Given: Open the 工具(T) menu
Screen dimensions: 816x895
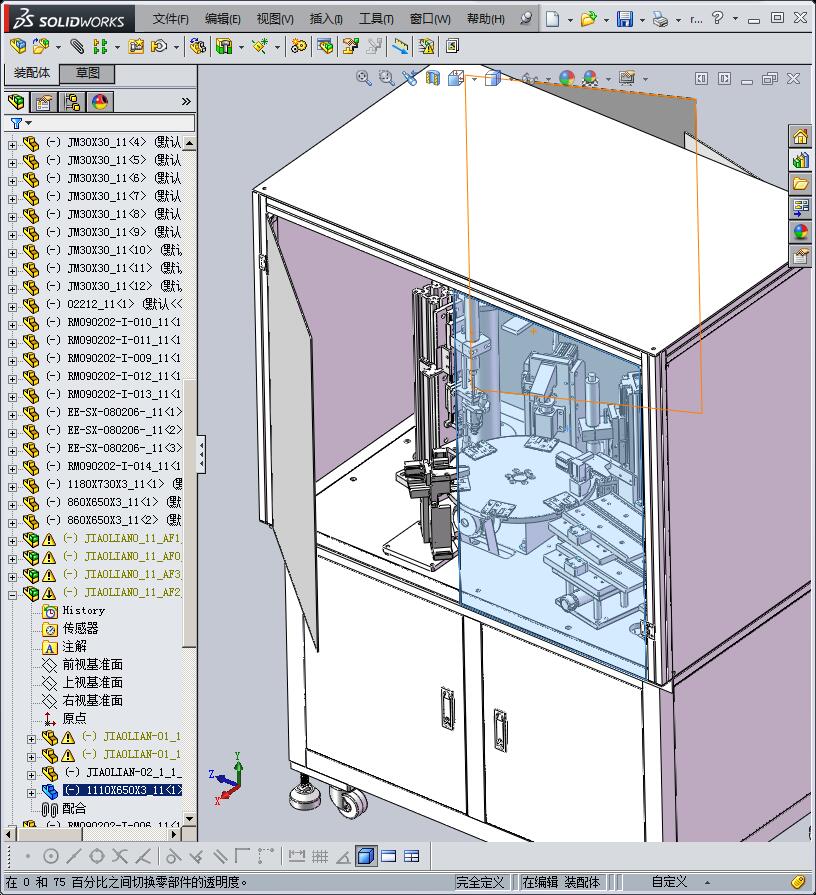Looking at the screenshot, I should point(376,19).
